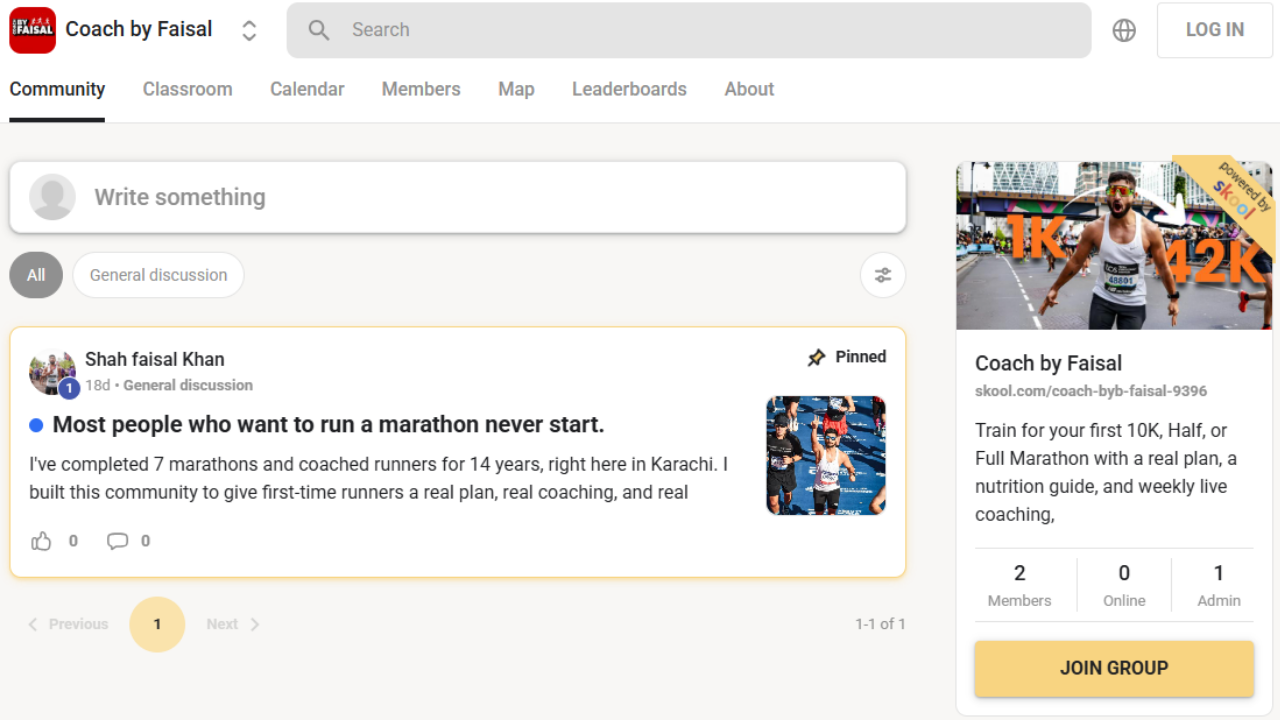Click the search magnifier icon
Screen dimensions: 1280x720
click(x=319, y=30)
